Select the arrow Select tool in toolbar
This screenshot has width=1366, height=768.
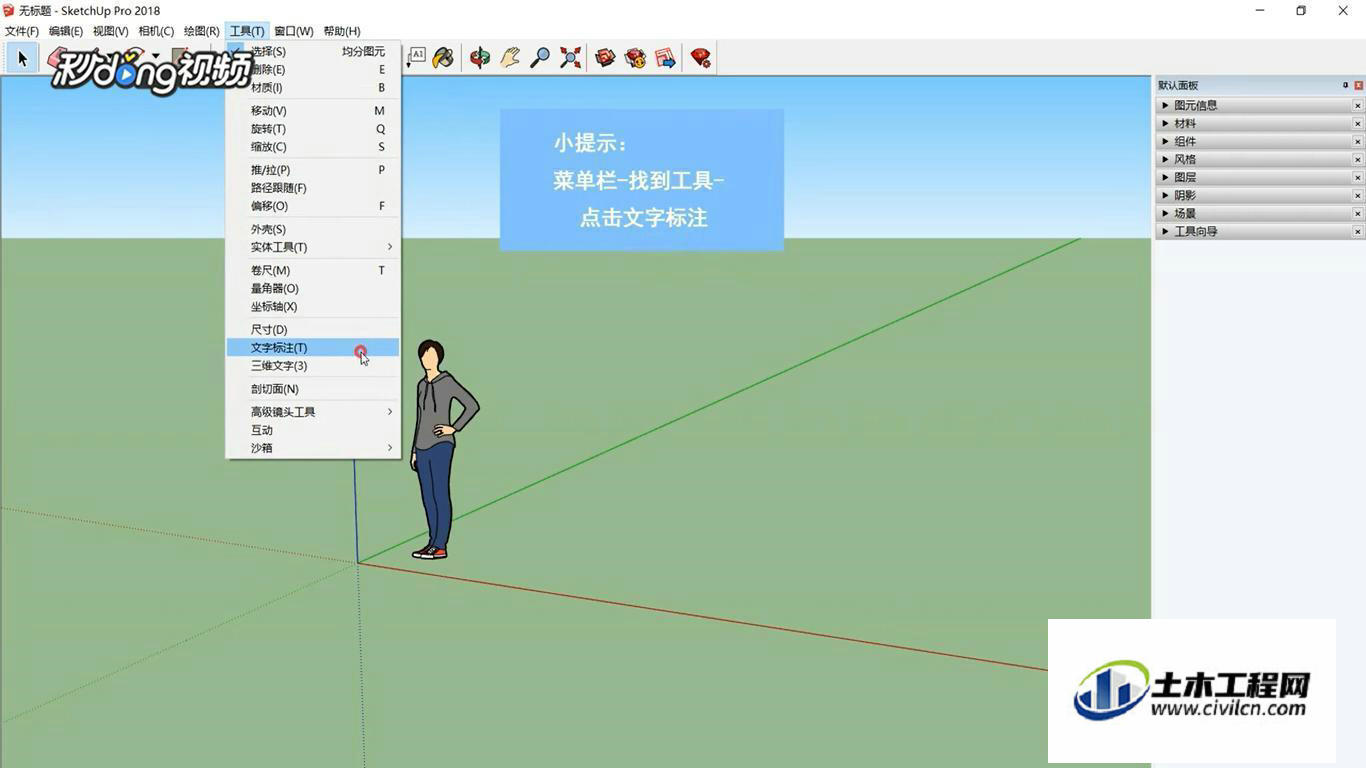[21, 58]
